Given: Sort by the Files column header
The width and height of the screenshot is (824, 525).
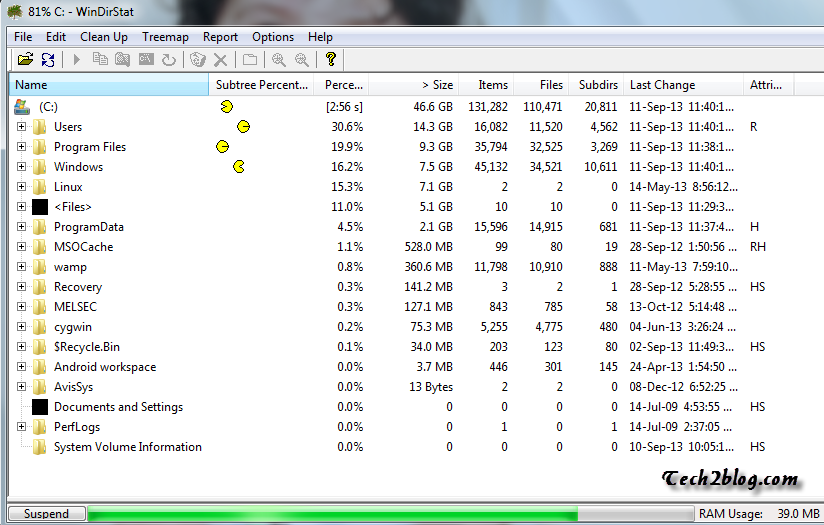Looking at the screenshot, I should 542,85.
